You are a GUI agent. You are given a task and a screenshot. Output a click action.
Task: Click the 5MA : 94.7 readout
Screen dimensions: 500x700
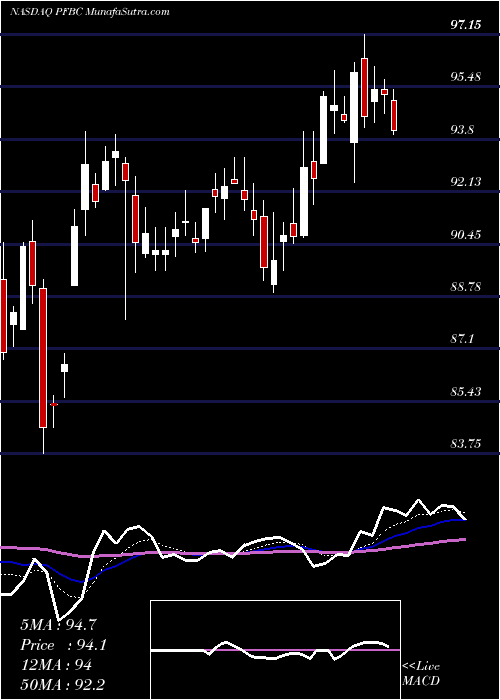58,625
